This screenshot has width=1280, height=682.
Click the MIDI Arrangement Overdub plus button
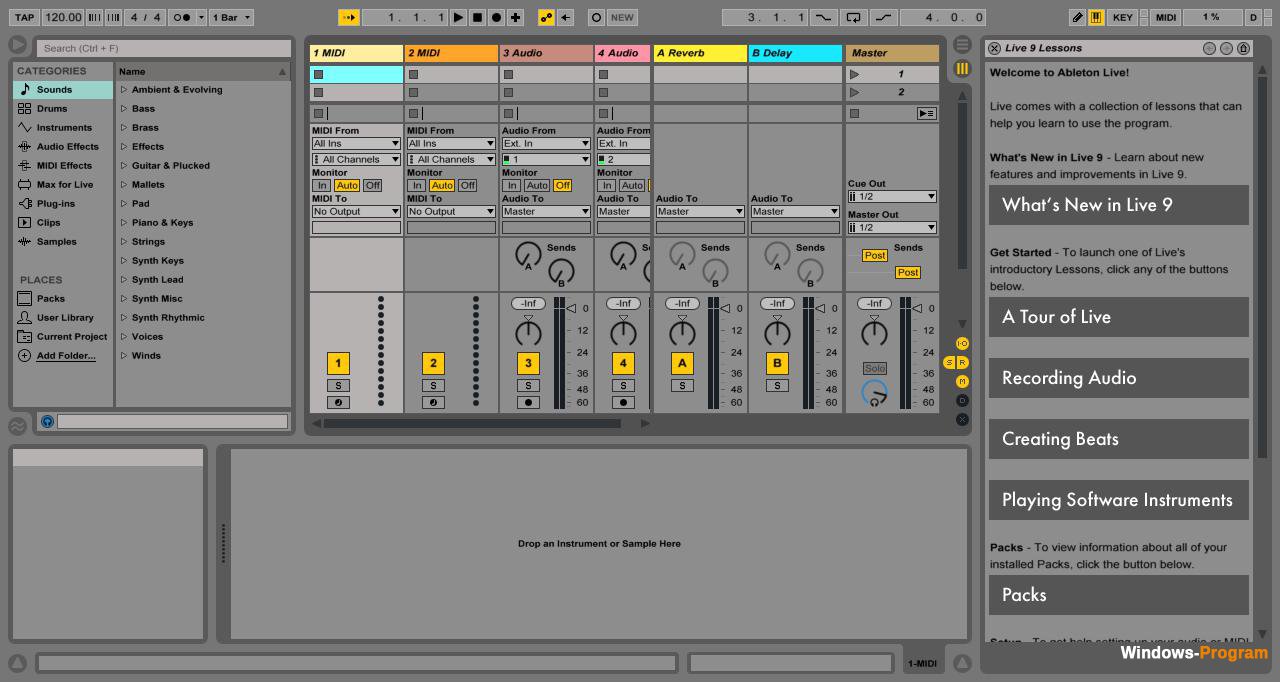point(515,17)
